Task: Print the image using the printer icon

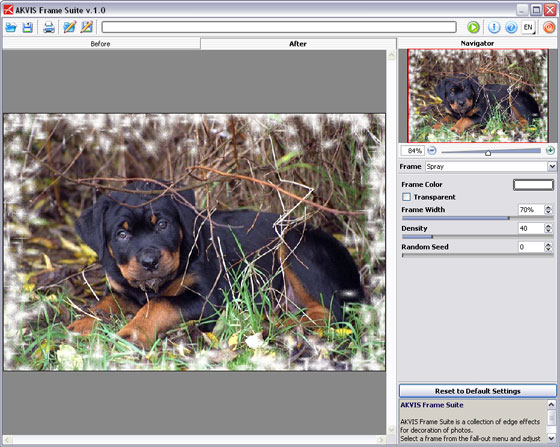Action: coord(49,27)
